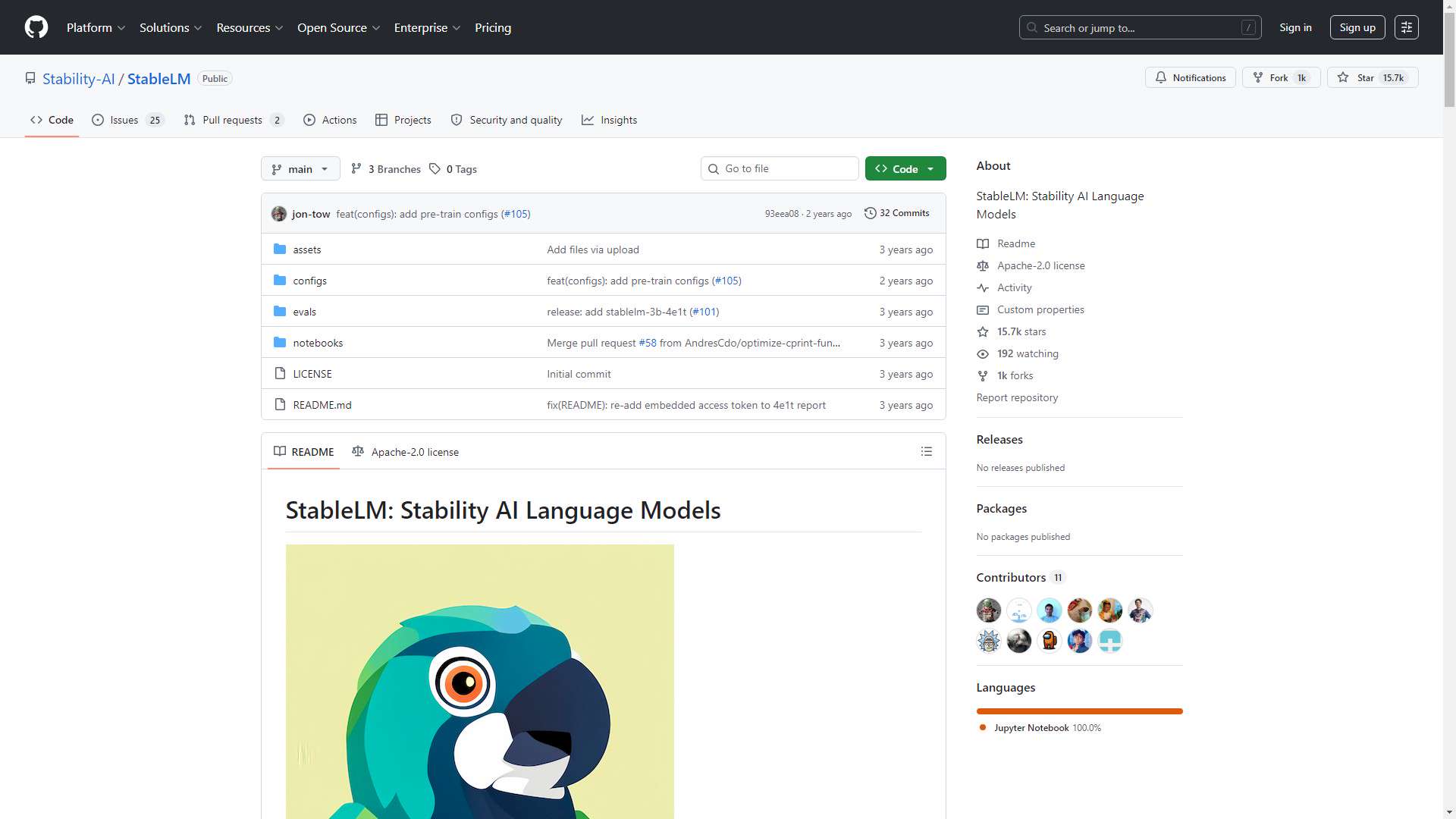This screenshot has width=1456, height=819.
Task: Click the Readme book icon in About
Action: pyautogui.click(x=983, y=243)
